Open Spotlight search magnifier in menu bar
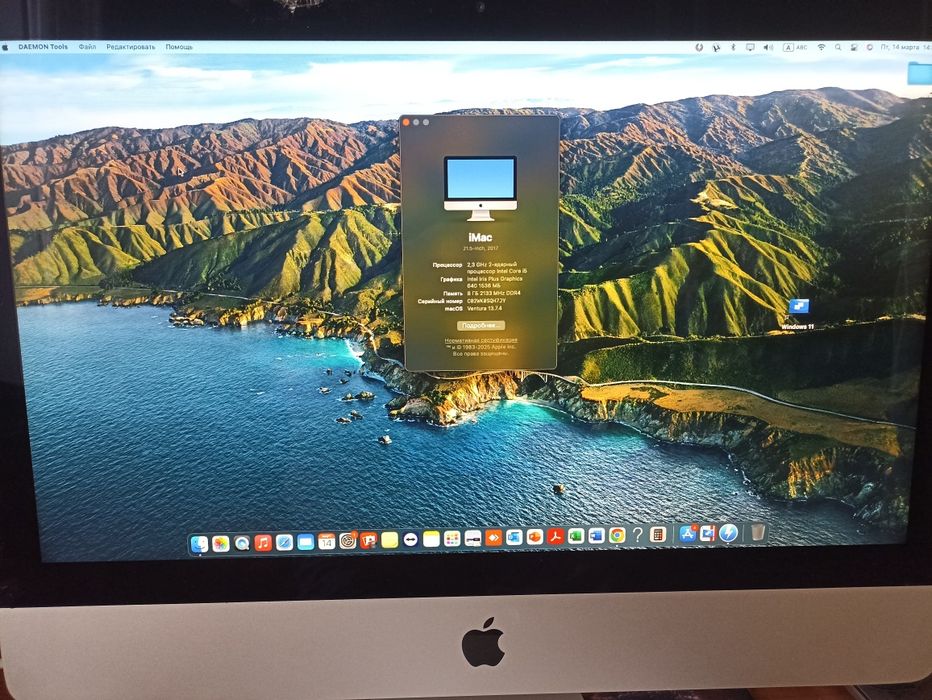Screen dimensions: 932x700 (x=837, y=47)
